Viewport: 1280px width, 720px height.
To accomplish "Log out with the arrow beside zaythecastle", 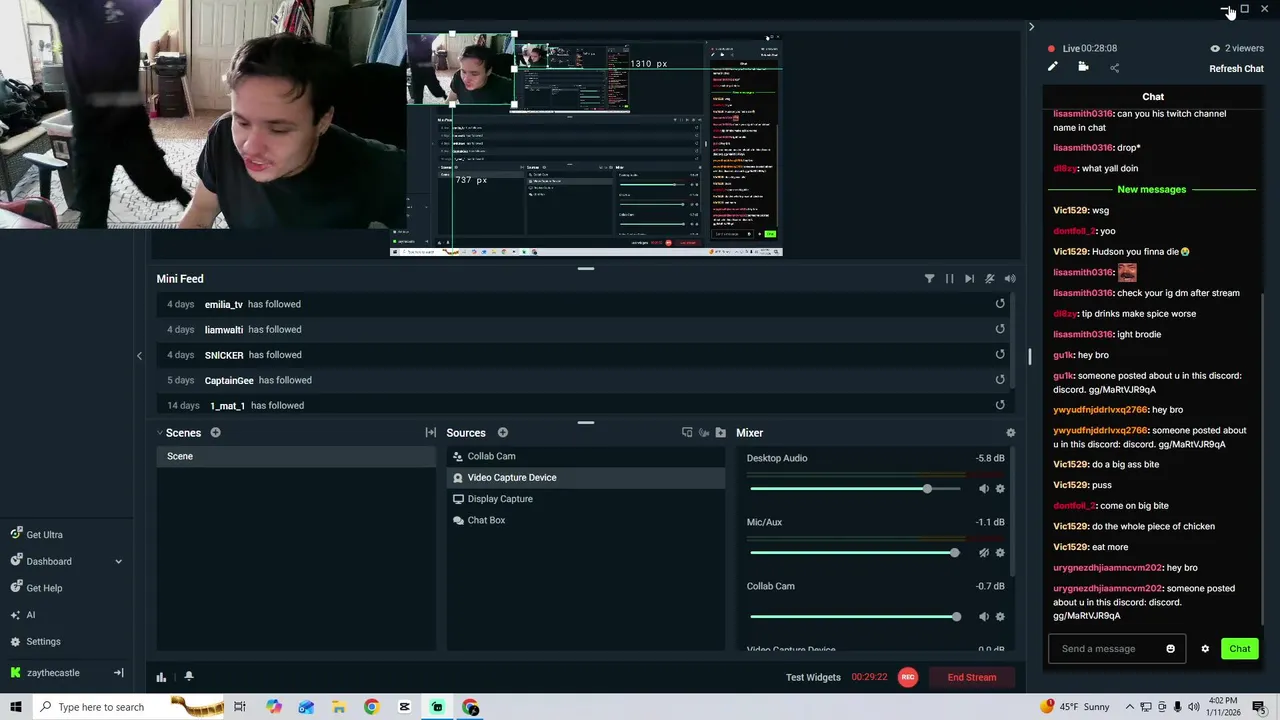I will 118,673.
